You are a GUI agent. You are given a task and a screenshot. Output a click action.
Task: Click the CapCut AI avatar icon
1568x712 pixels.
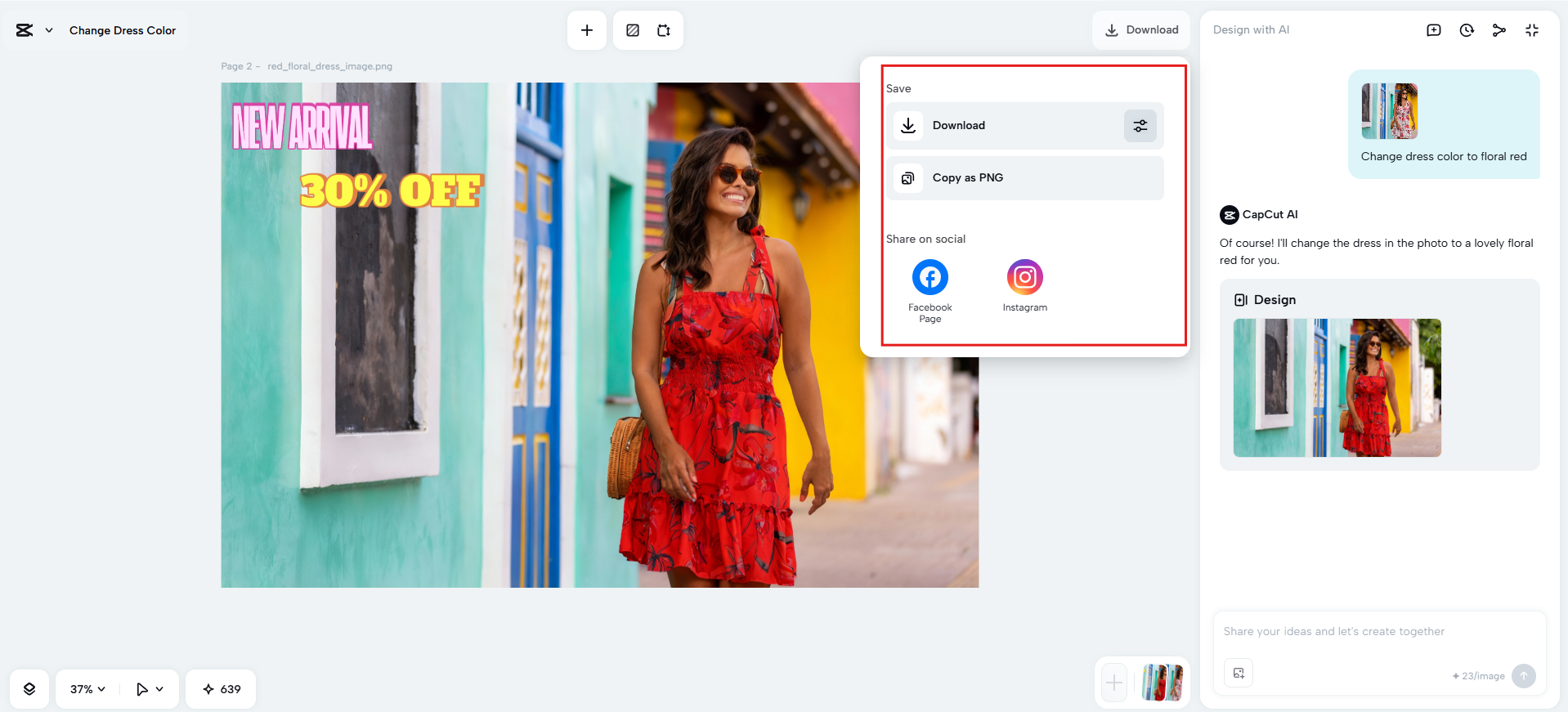pos(1230,215)
